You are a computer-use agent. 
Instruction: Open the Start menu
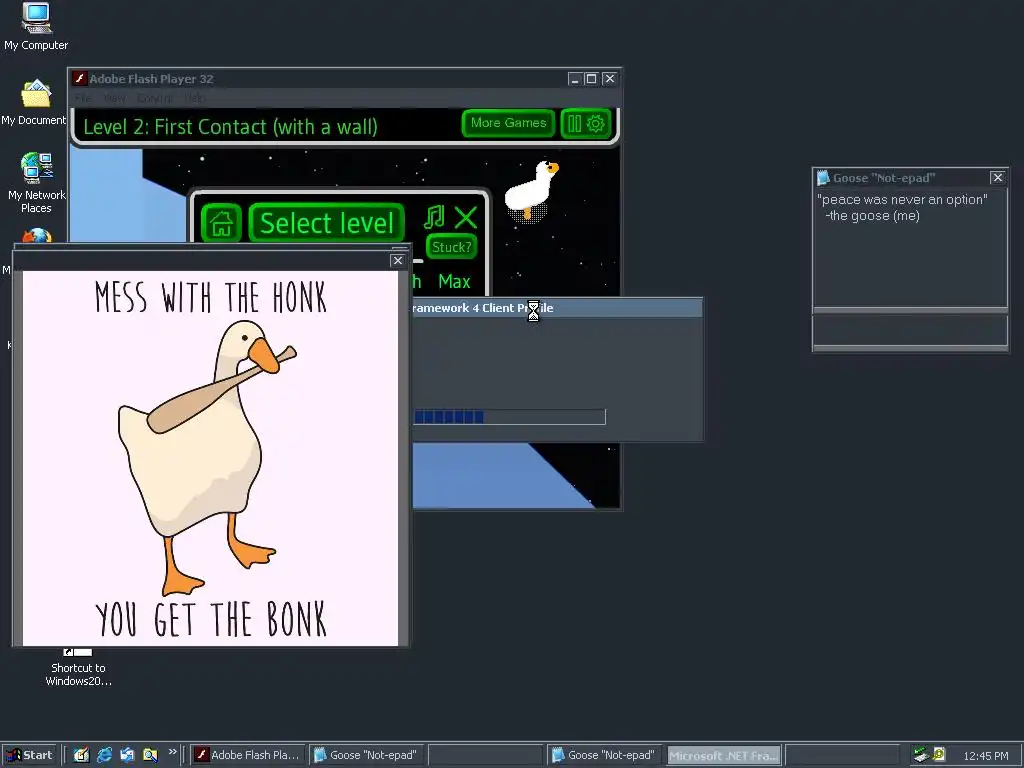pos(29,755)
